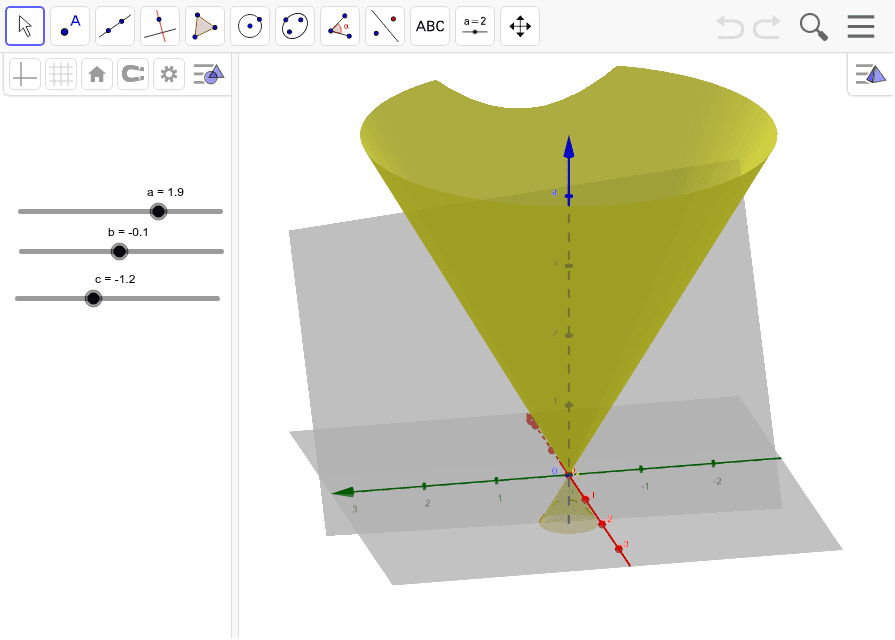895x640 pixels.
Task: Open the search magnifier
Action: (x=813, y=27)
